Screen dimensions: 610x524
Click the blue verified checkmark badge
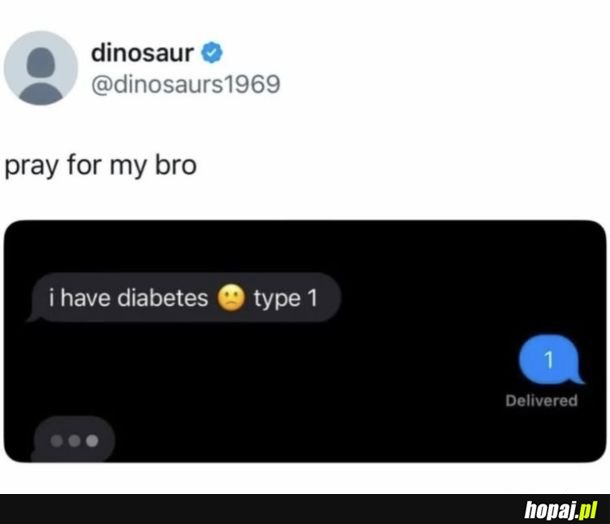[212, 53]
